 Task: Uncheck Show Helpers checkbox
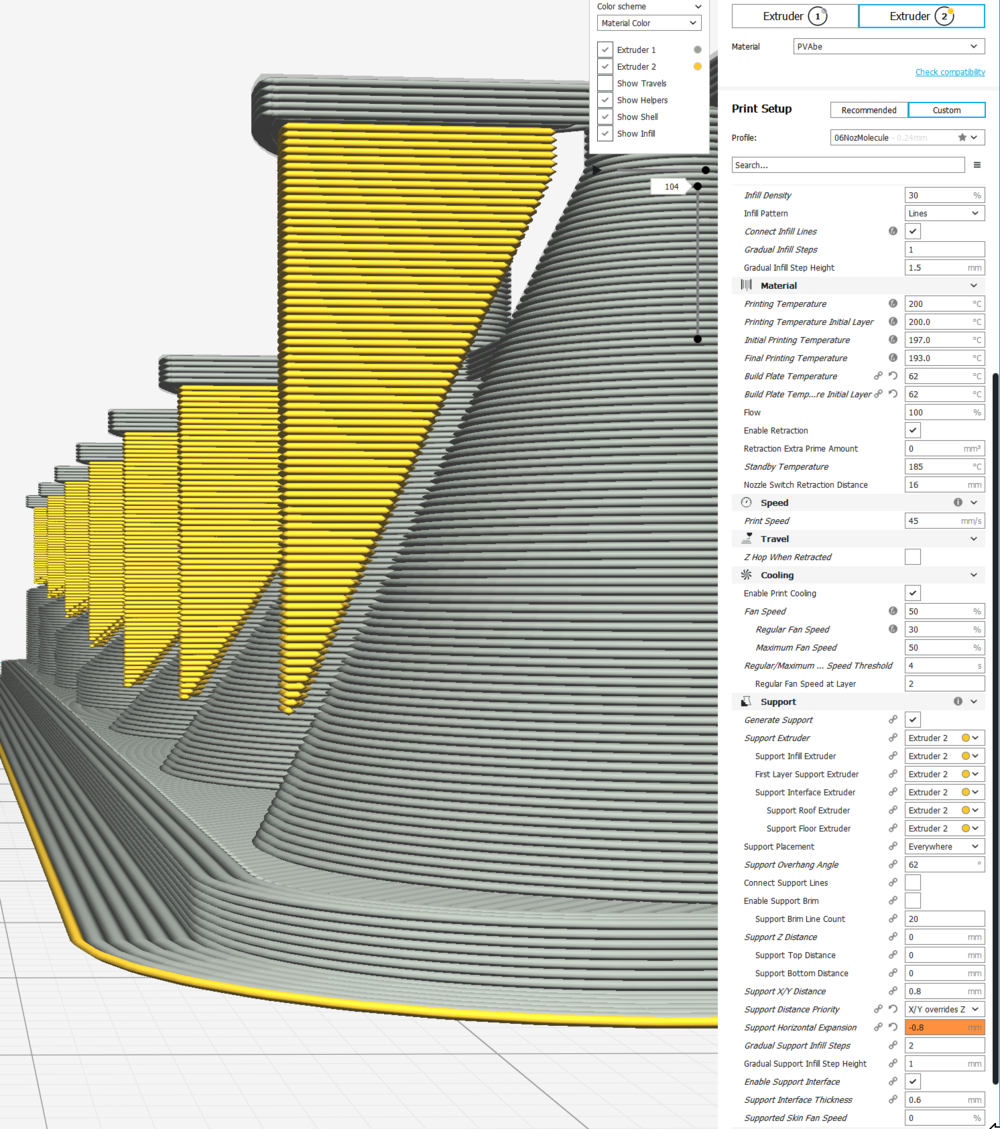pyautogui.click(x=605, y=100)
